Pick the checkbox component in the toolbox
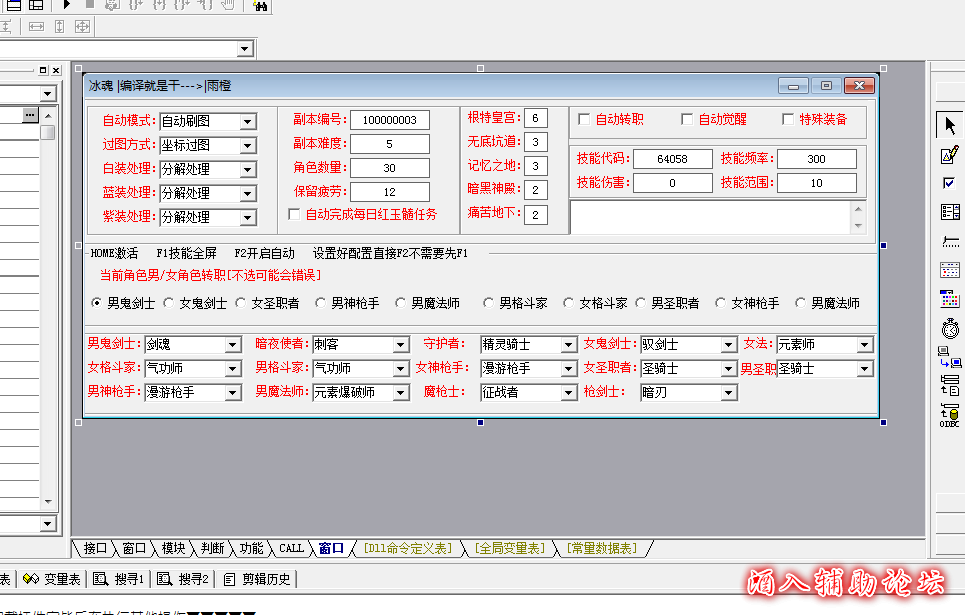 coord(949,183)
